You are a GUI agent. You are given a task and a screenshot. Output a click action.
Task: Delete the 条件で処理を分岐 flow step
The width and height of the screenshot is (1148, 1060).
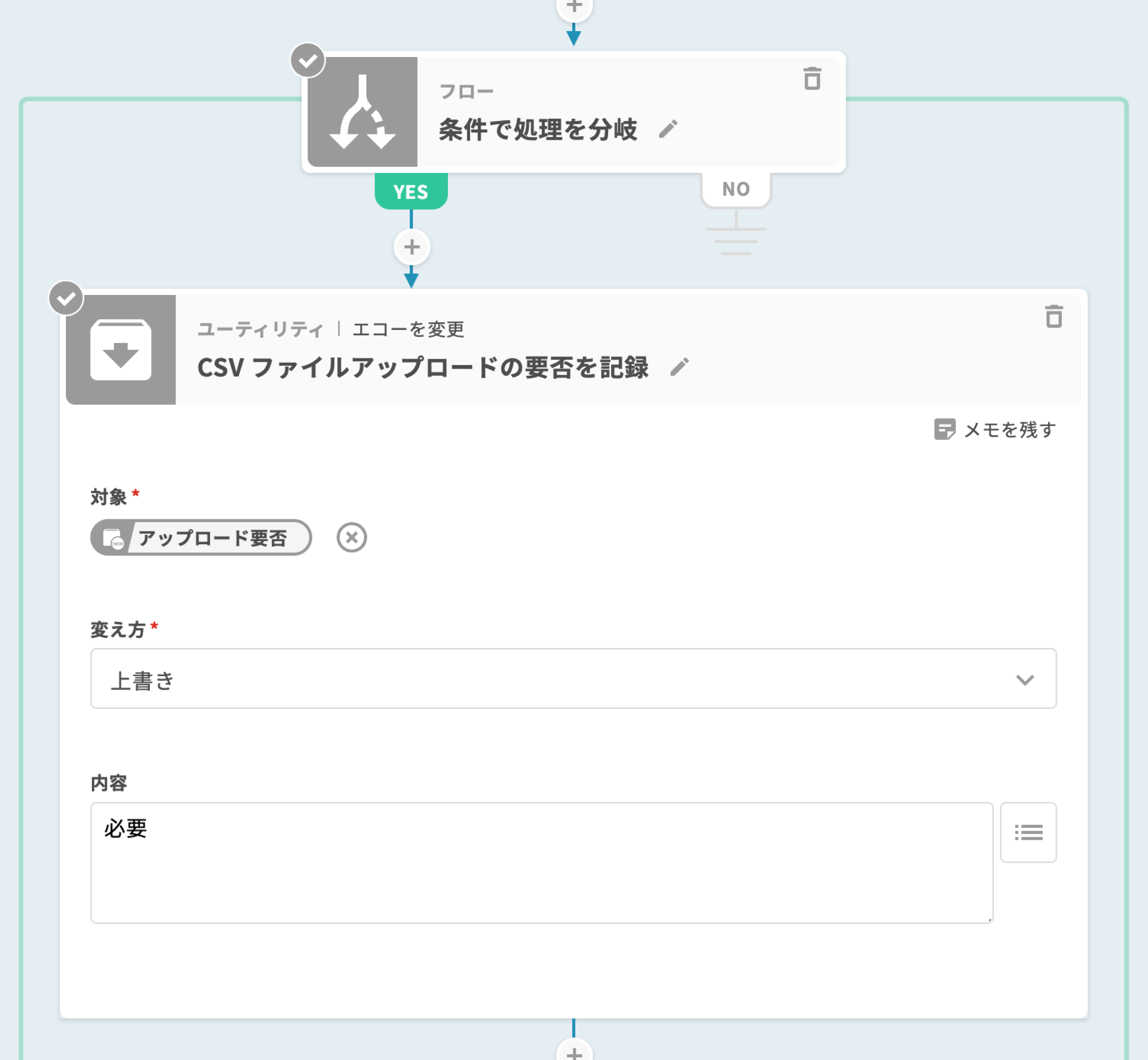(x=812, y=79)
